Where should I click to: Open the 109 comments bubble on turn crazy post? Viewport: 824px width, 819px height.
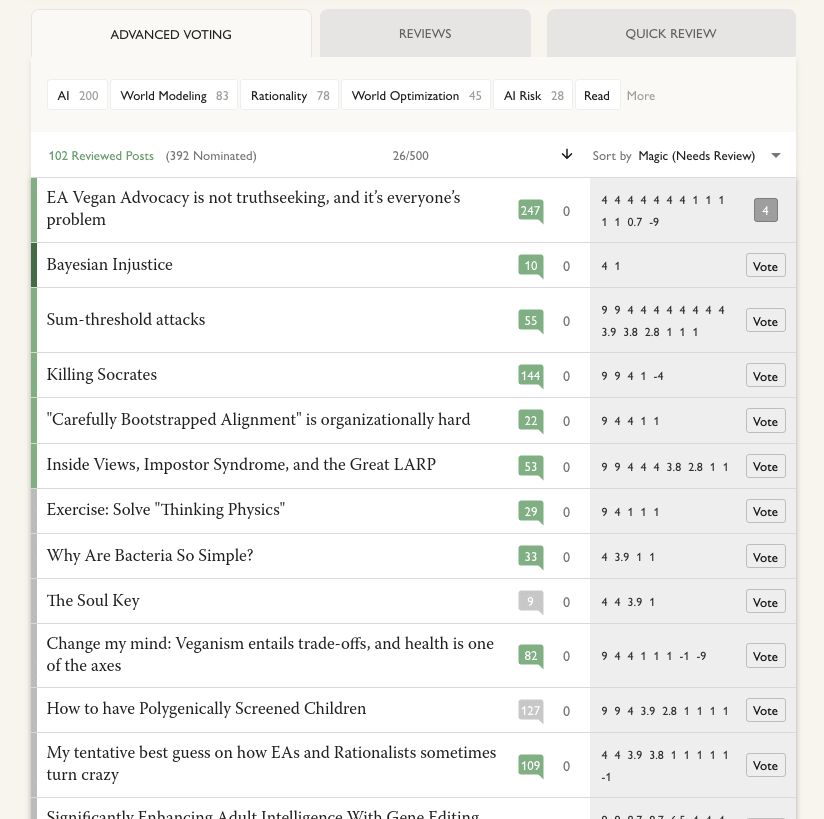(530, 766)
